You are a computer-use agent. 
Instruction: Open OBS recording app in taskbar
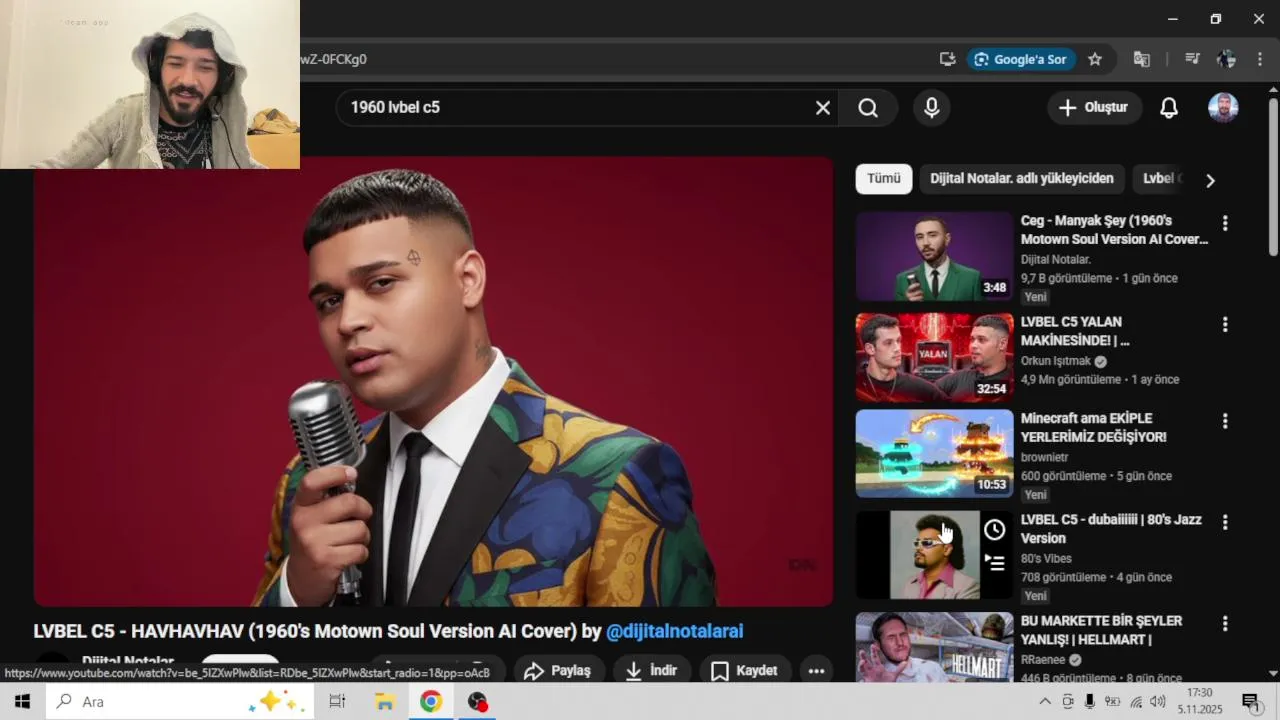(x=477, y=701)
